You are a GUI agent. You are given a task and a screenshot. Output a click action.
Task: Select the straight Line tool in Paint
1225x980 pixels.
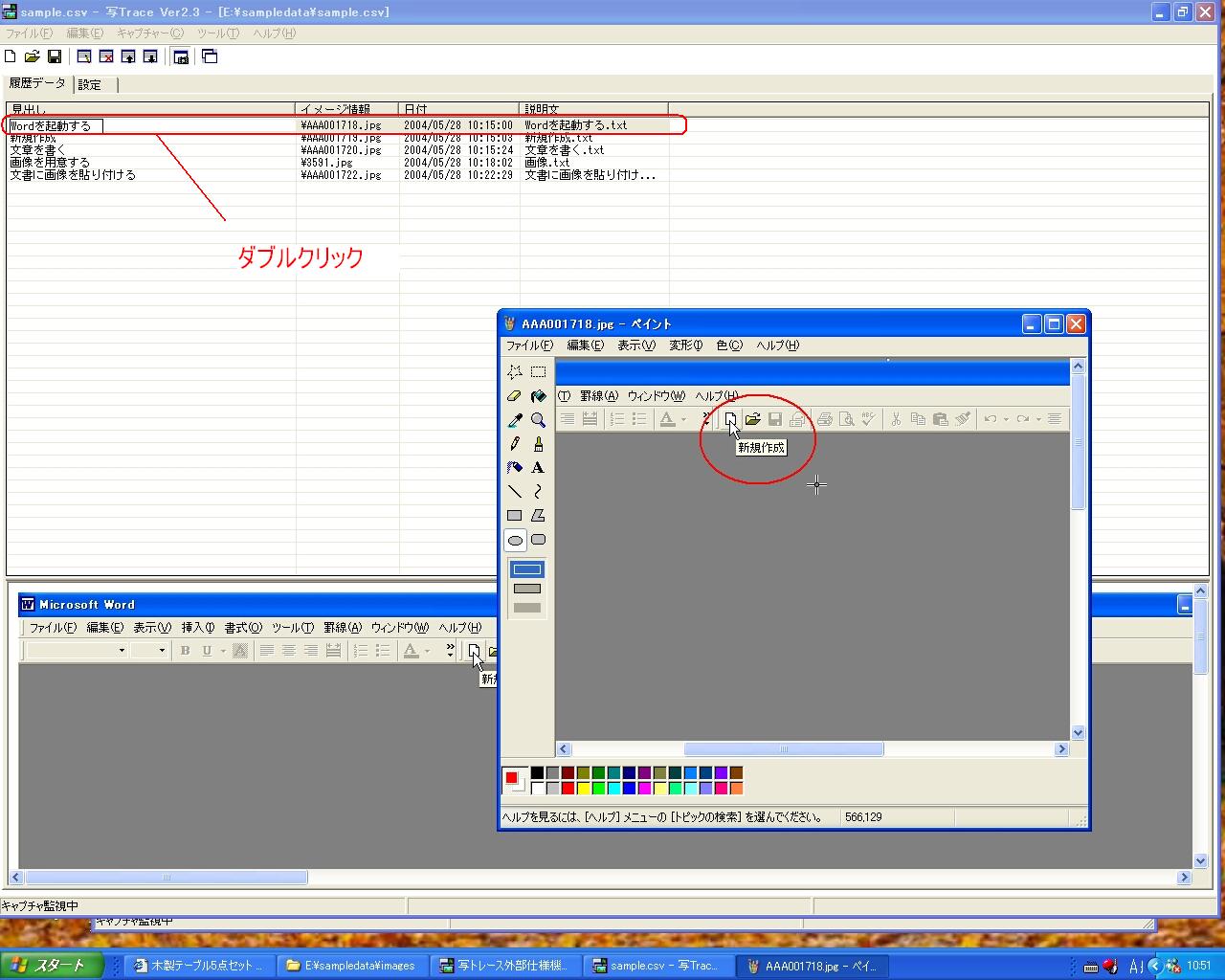[515, 491]
